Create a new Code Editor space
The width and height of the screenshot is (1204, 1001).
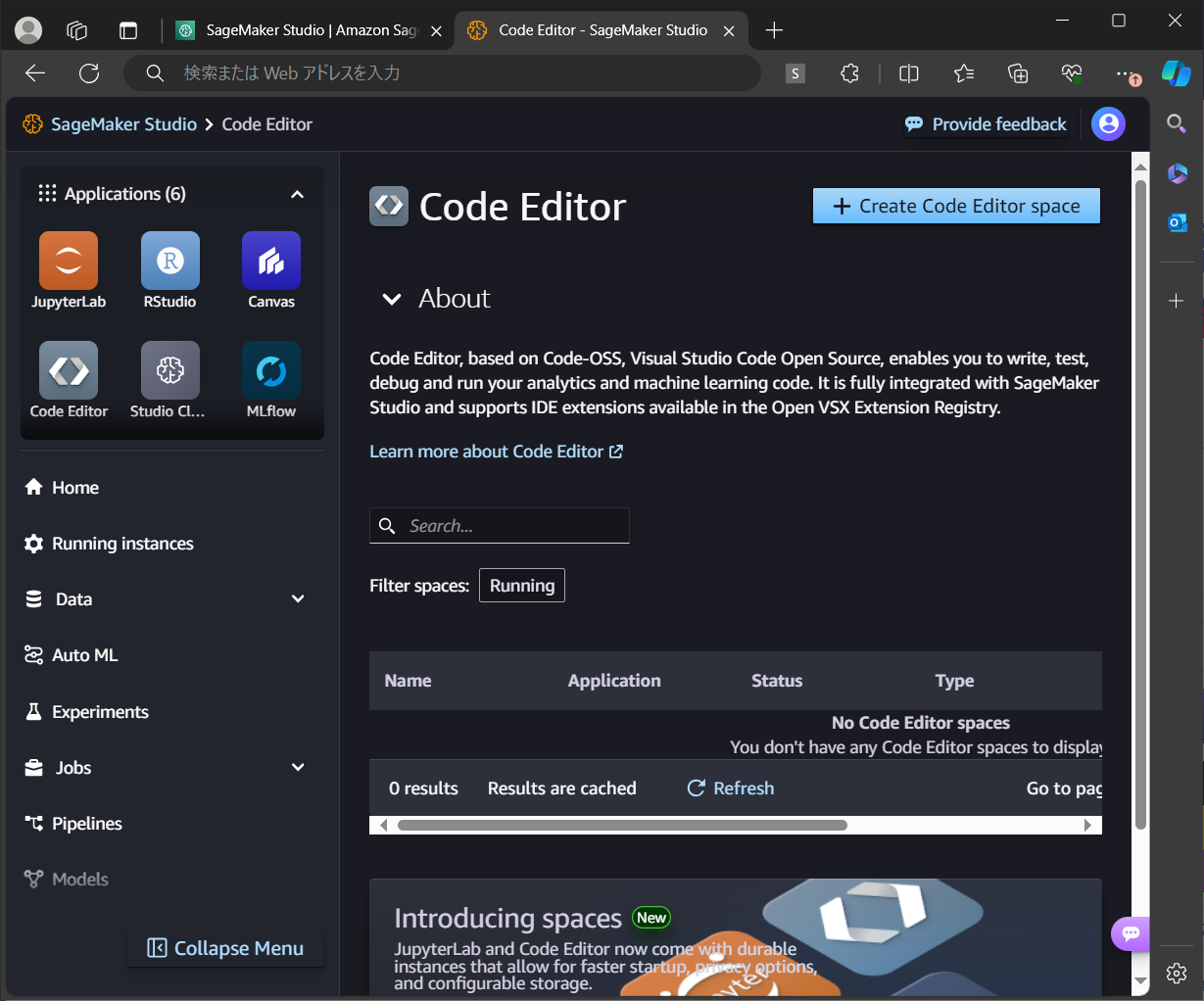pos(955,206)
